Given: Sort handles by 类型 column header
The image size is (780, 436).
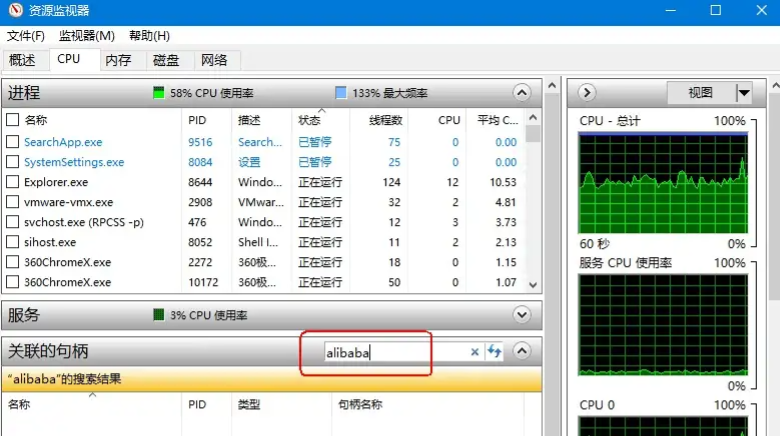Looking at the screenshot, I should coord(249,405).
